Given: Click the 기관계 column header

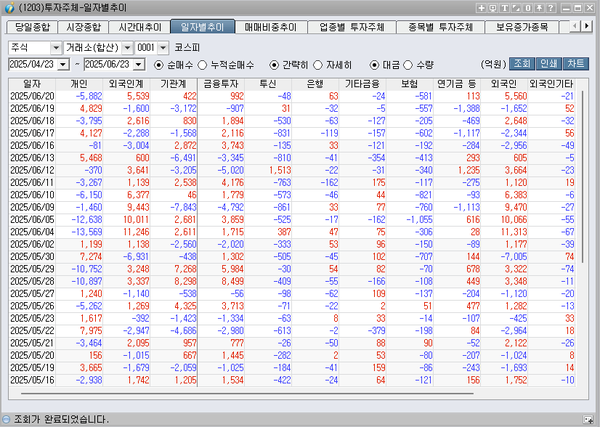Looking at the screenshot, I should [x=173, y=84].
